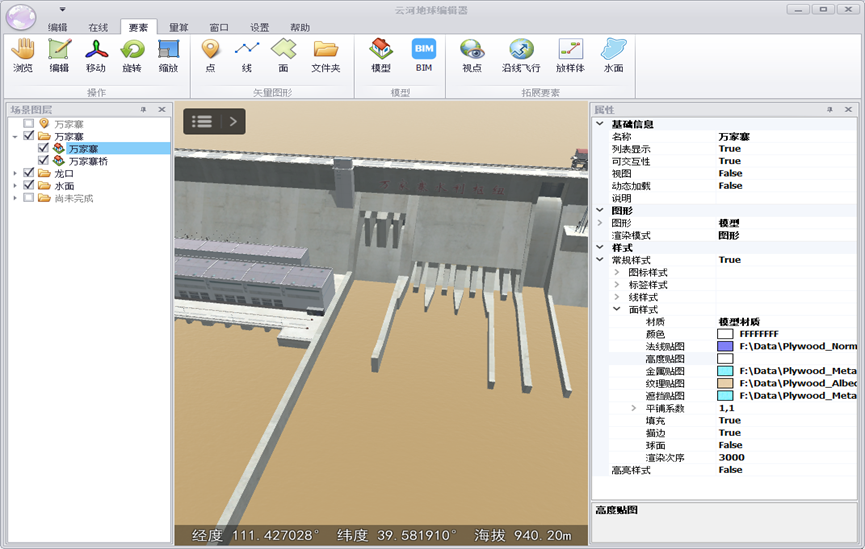Toggle checkbox of 水面 layer
Image resolution: width=865 pixels, height=549 pixels.
29,185
